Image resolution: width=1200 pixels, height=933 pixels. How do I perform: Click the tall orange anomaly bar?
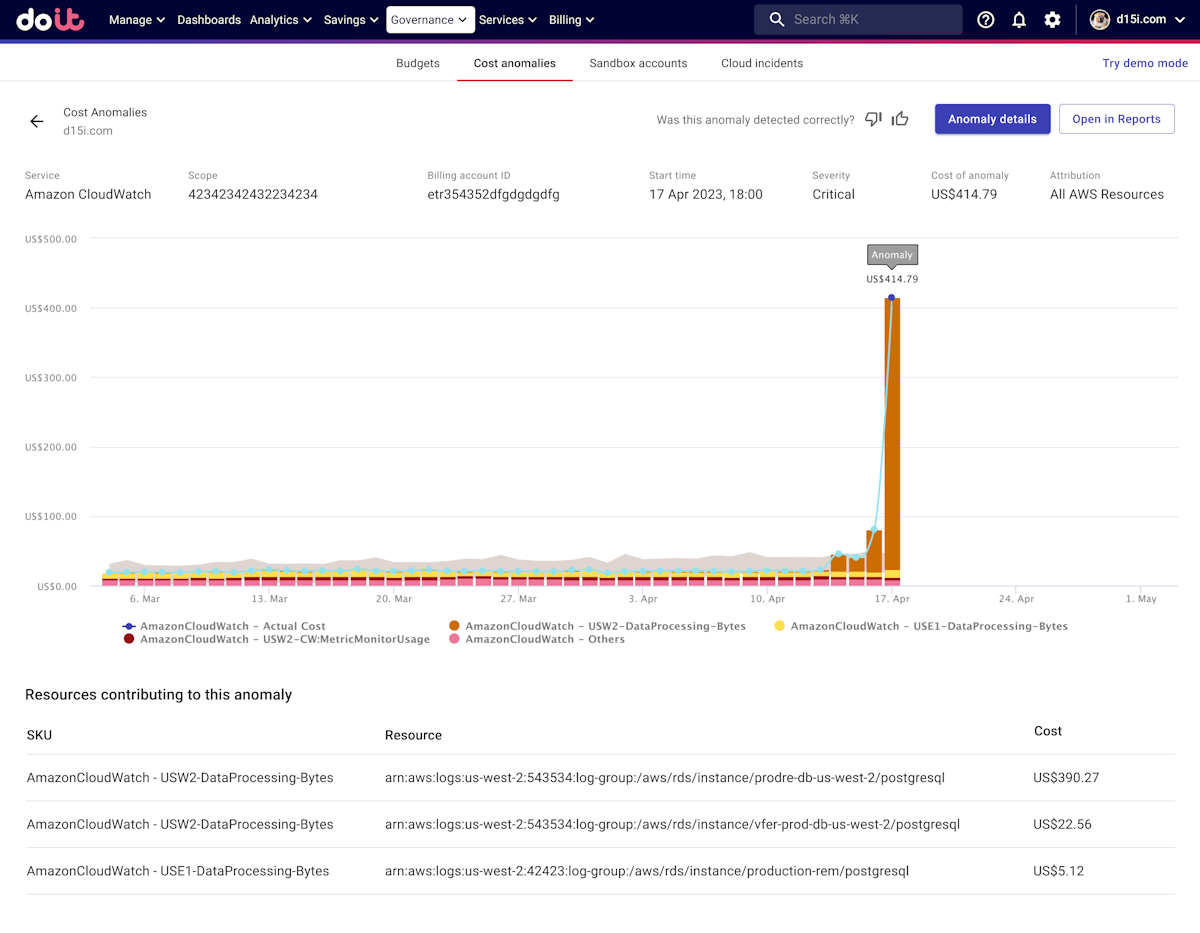pyautogui.click(x=892, y=435)
